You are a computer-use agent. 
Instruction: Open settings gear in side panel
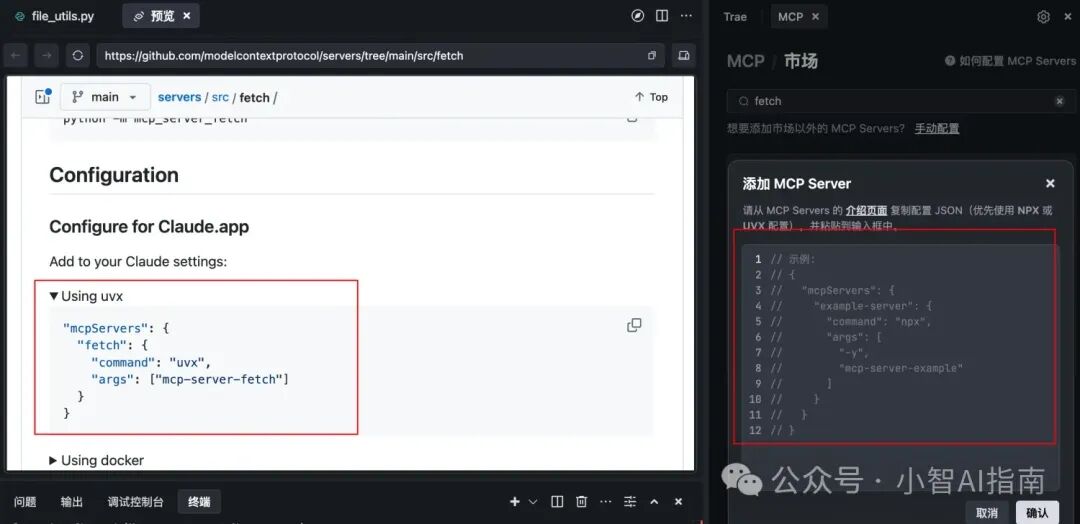pyautogui.click(x=1043, y=17)
